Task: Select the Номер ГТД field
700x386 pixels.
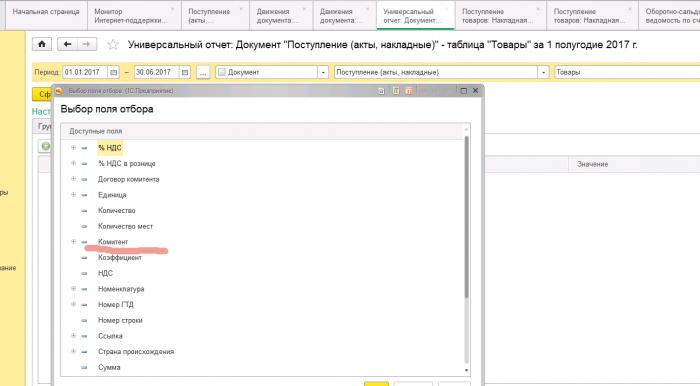Action: pos(116,305)
